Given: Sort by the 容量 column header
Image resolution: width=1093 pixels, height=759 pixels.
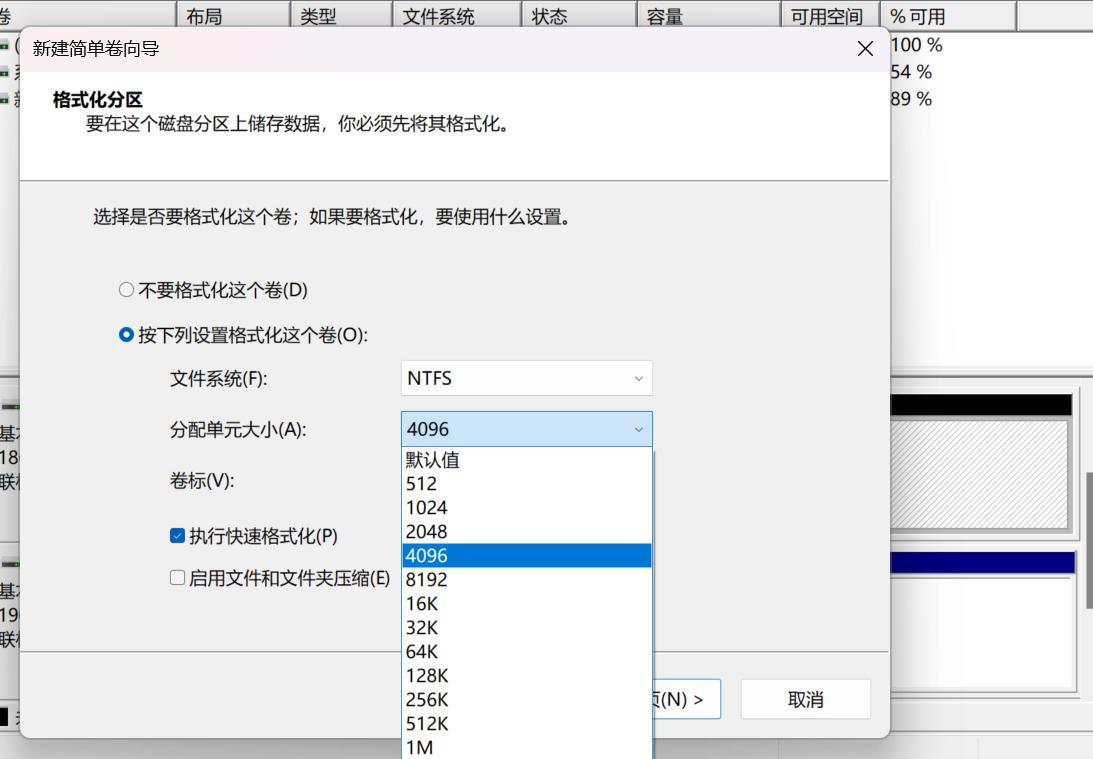Looking at the screenshot, I should (x=706, y=17).
